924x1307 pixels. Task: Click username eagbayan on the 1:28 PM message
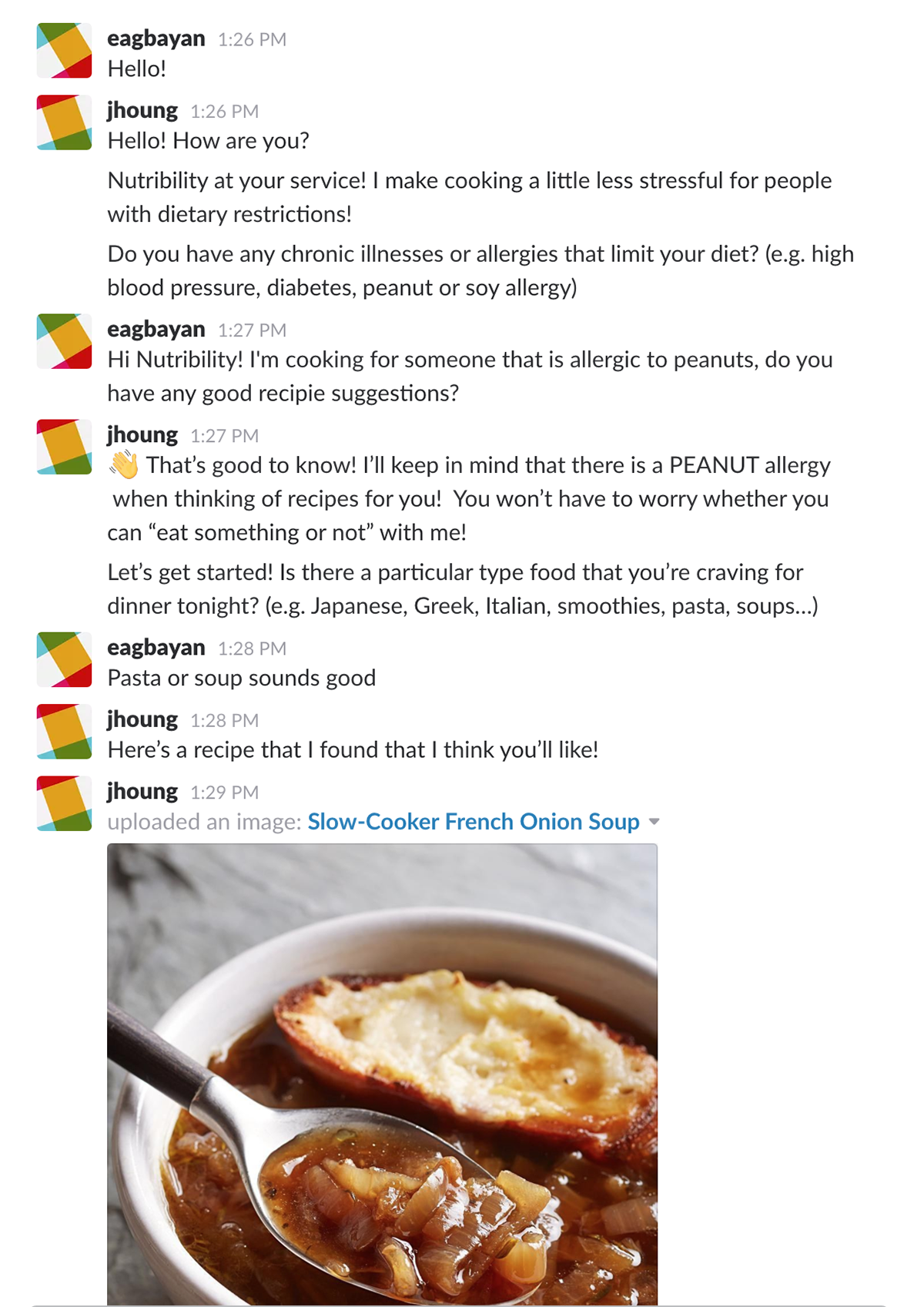(156, 648)
